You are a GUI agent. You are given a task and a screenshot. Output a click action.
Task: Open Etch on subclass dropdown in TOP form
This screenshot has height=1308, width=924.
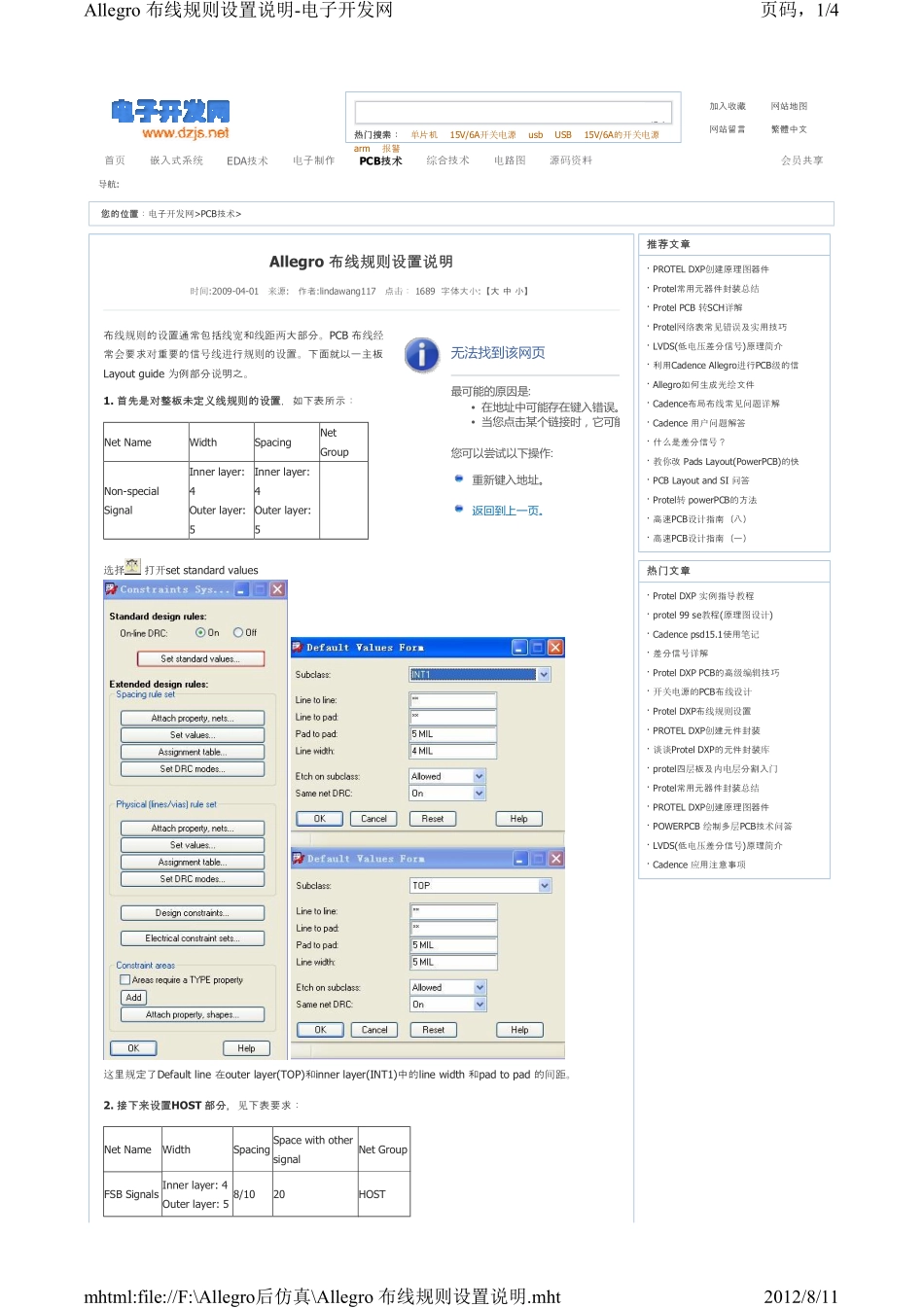[480, 987]
